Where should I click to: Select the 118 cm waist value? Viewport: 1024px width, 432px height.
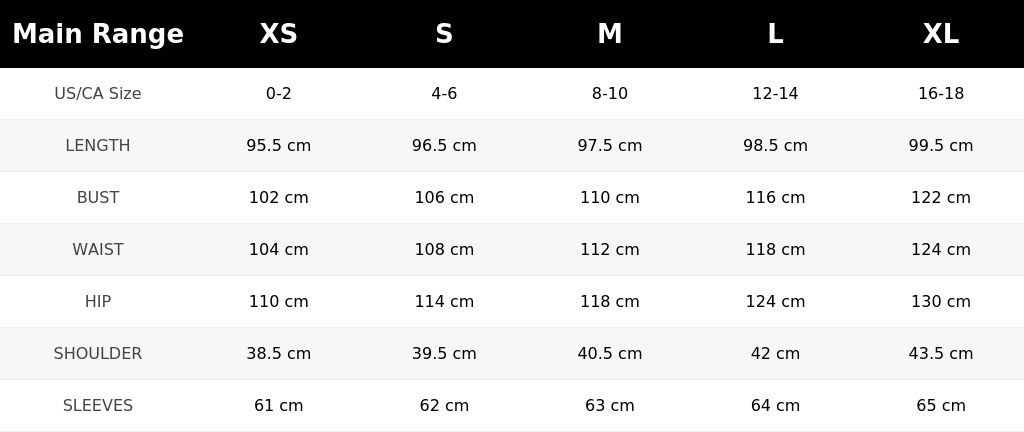point(775,249)
